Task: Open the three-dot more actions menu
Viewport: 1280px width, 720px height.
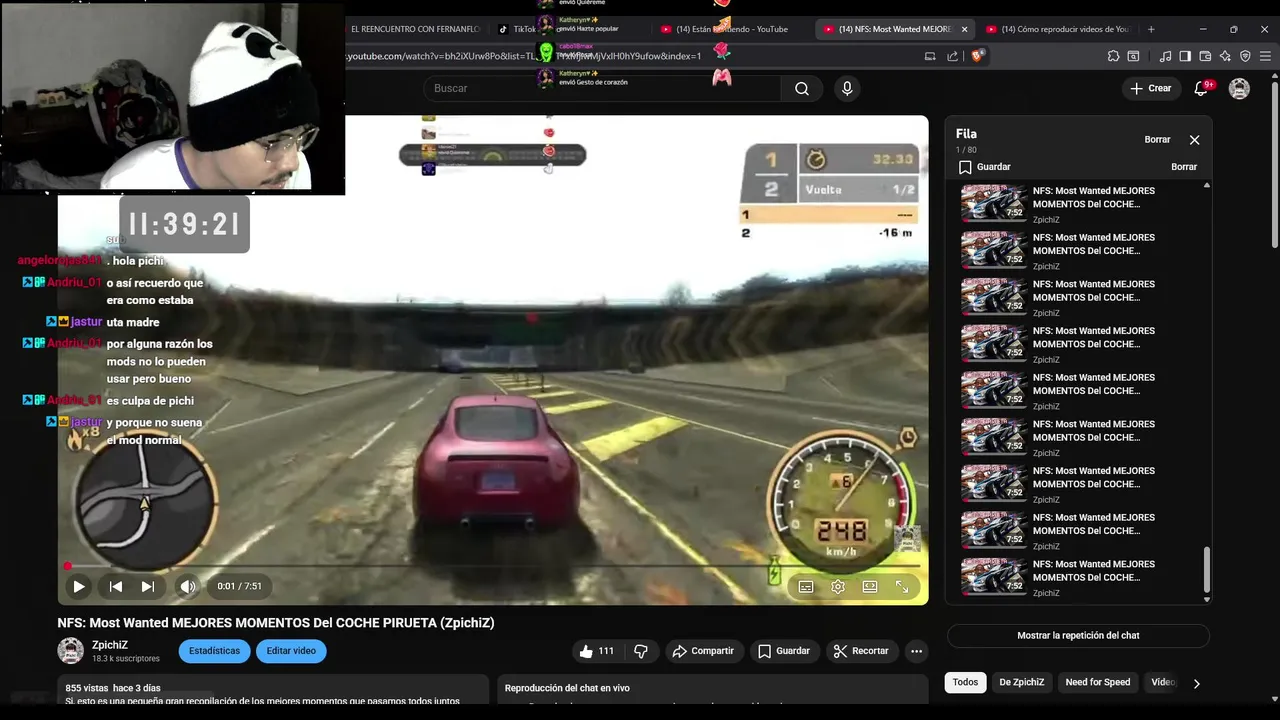Action: point(916,651)
